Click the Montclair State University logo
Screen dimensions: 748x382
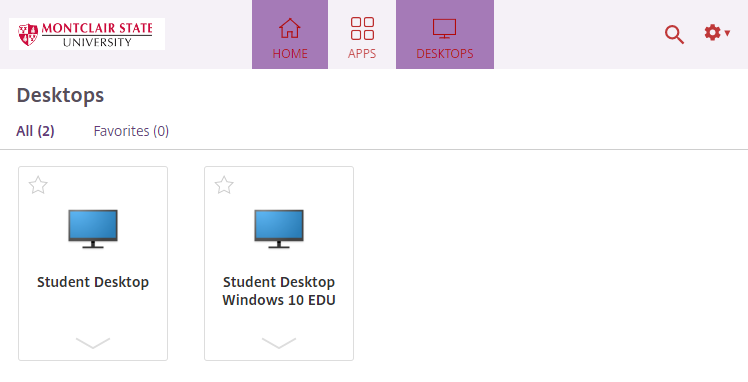pyautogui.click(x=87, y=34)
